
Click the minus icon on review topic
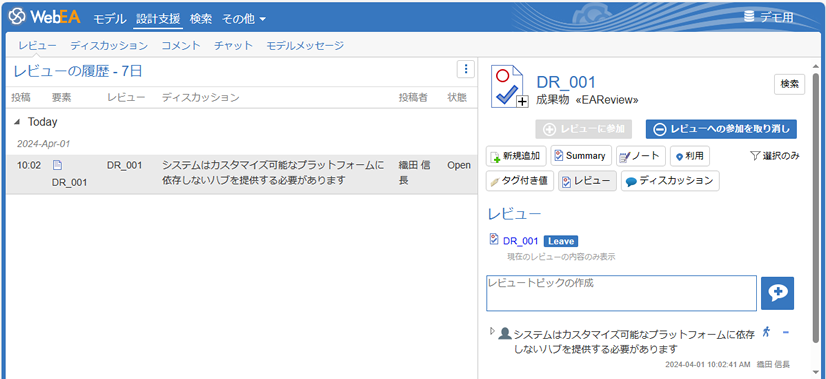coord(785,332)
